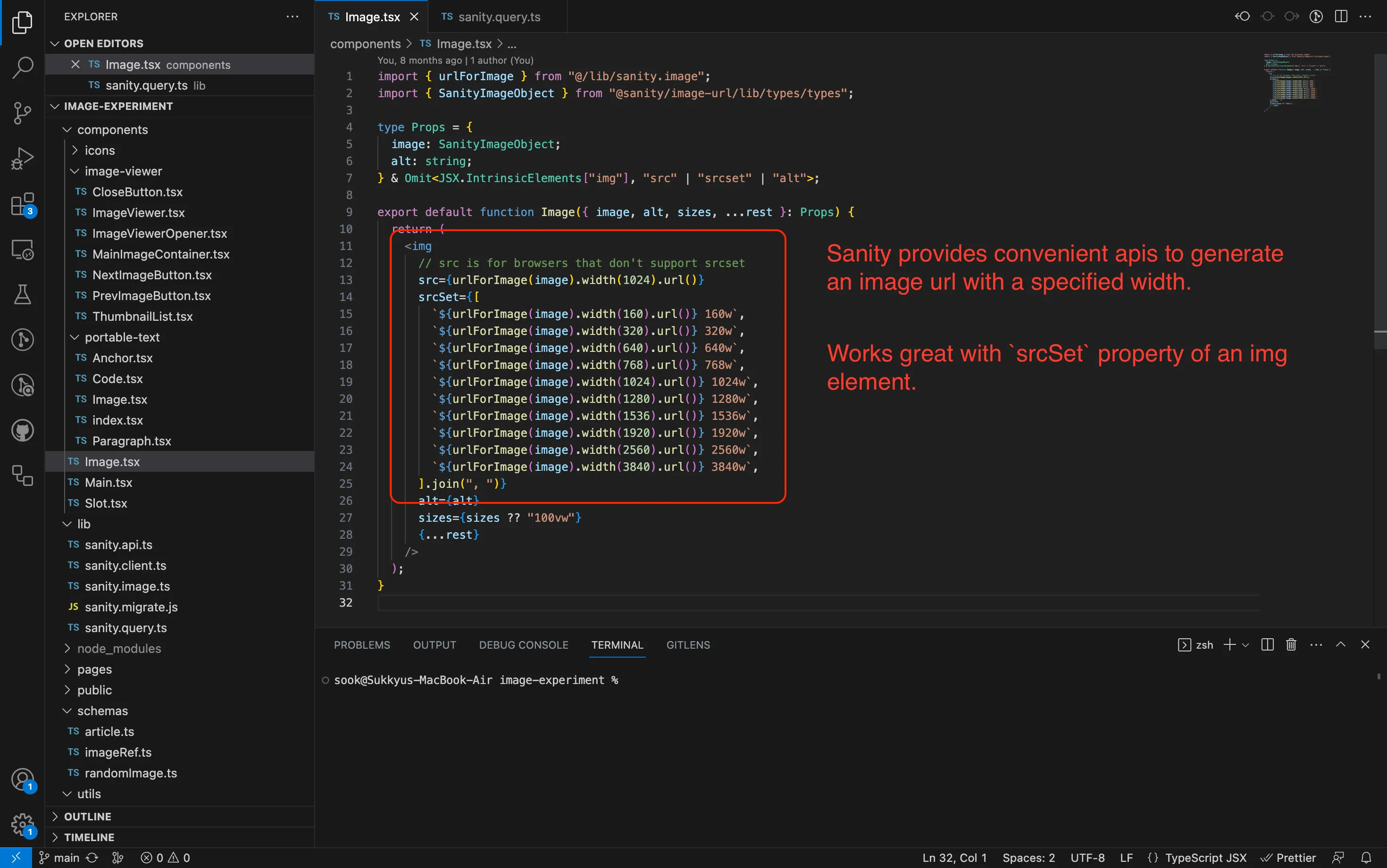Open the GitHub panel icon

22,431
